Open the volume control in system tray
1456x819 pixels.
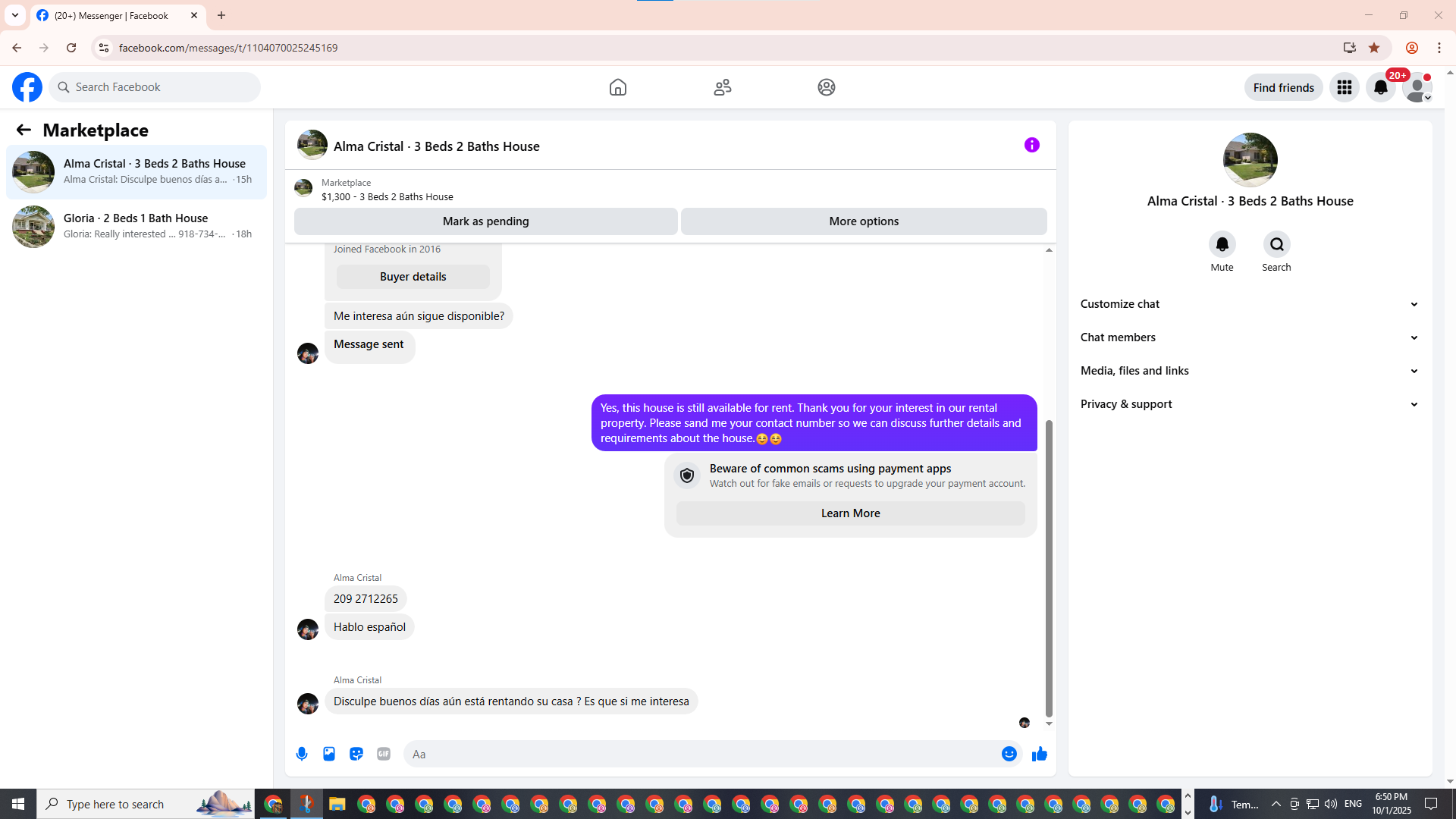(x=1331, y=804)
